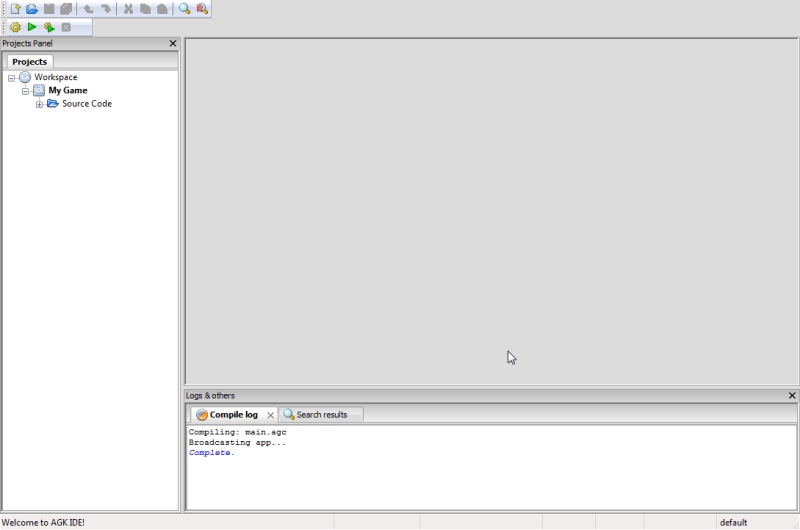Click the My Game project icon
This screenshot has height=530, width=800.
pos(39,91)
